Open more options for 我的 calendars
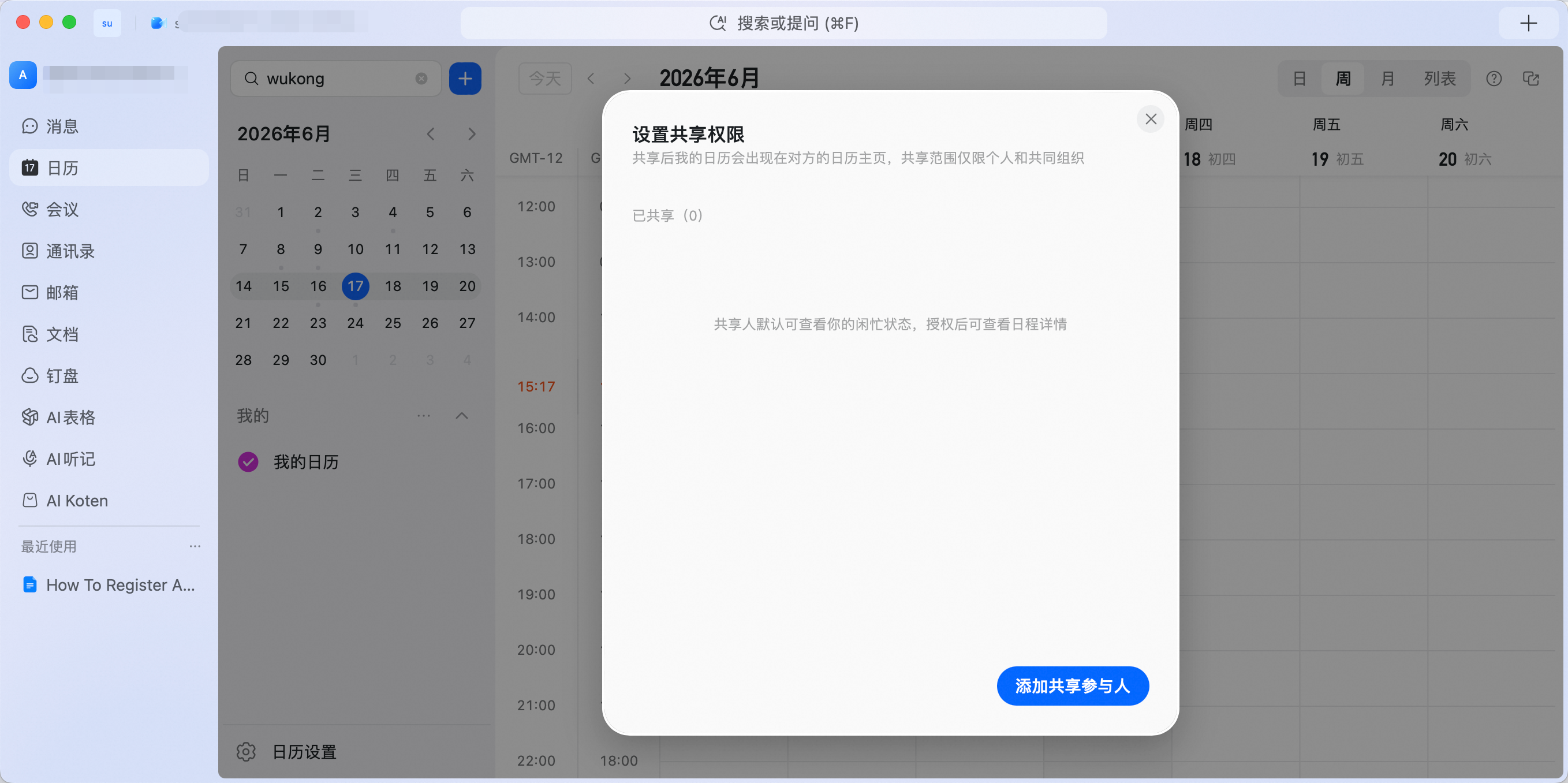Screen dimensions: 1568x783 click(424, 416)
